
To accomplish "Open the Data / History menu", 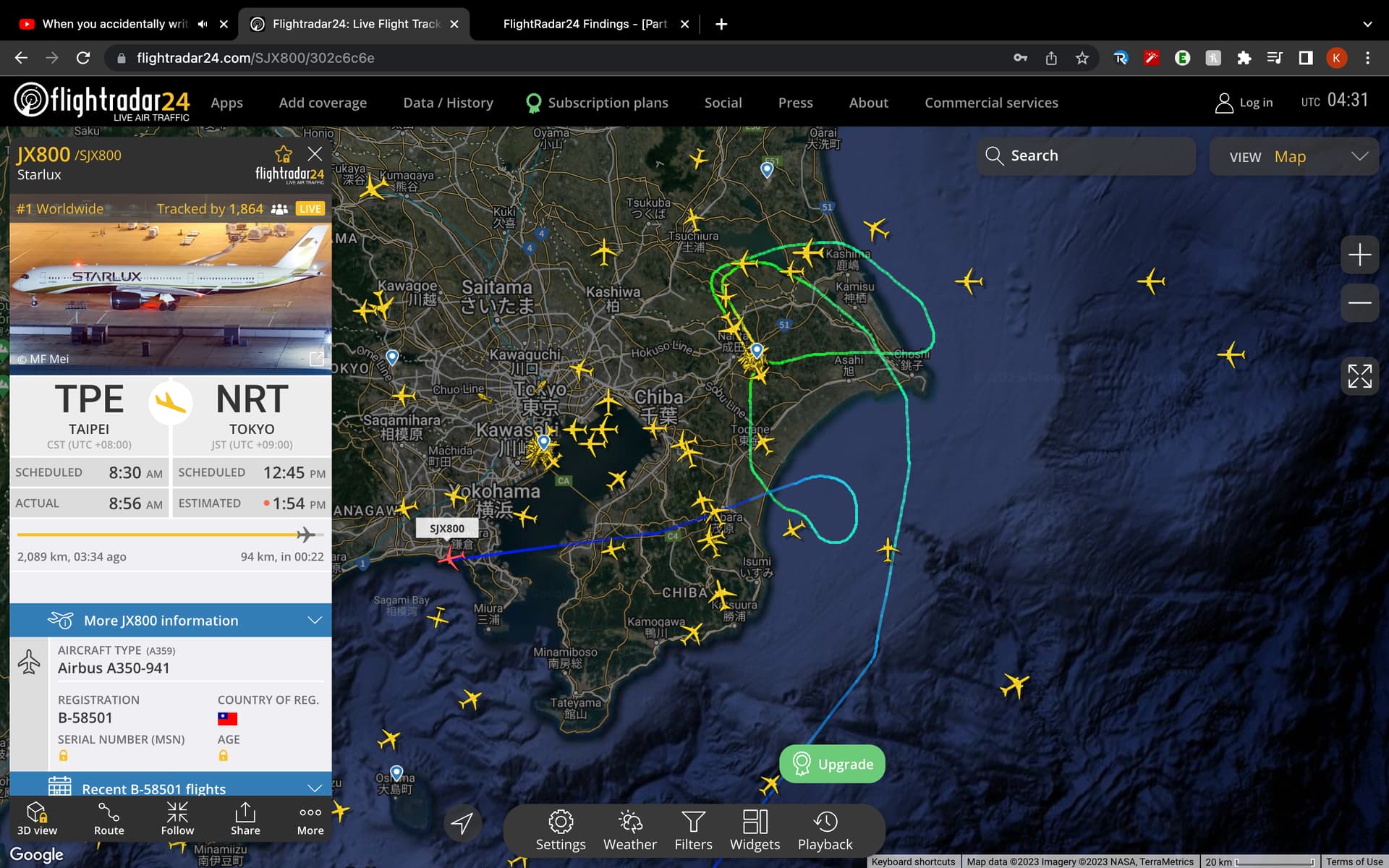I will click(448, 103).
